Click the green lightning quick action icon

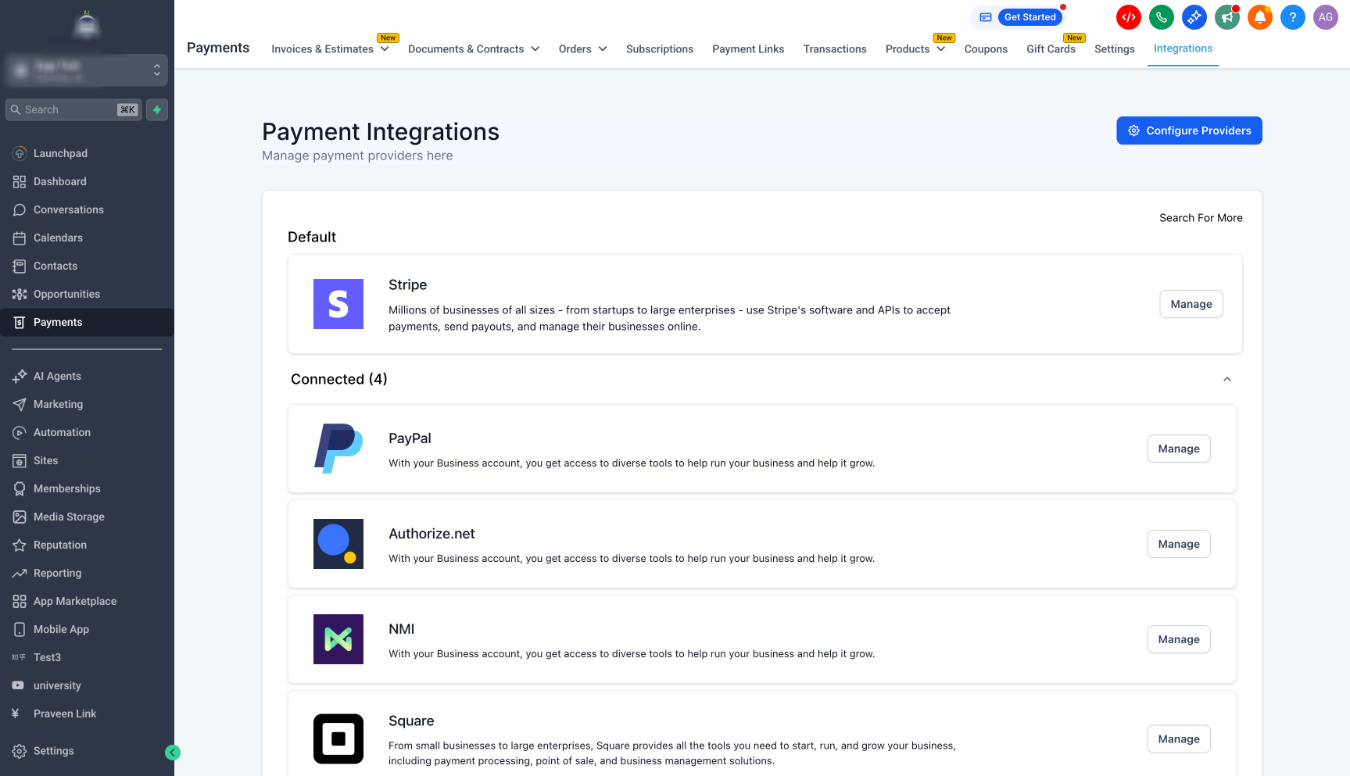click(157, 110)
